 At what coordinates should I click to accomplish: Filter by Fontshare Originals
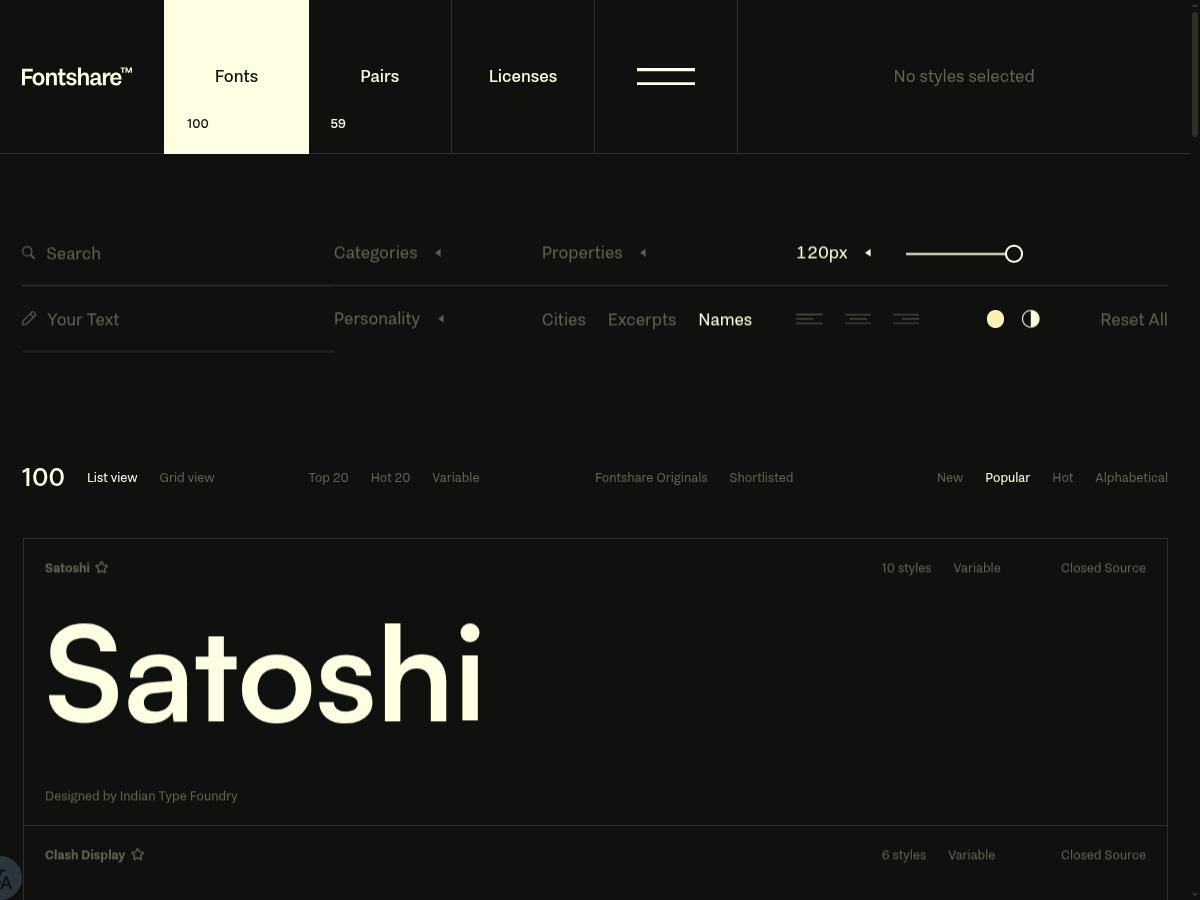(651, 477)
